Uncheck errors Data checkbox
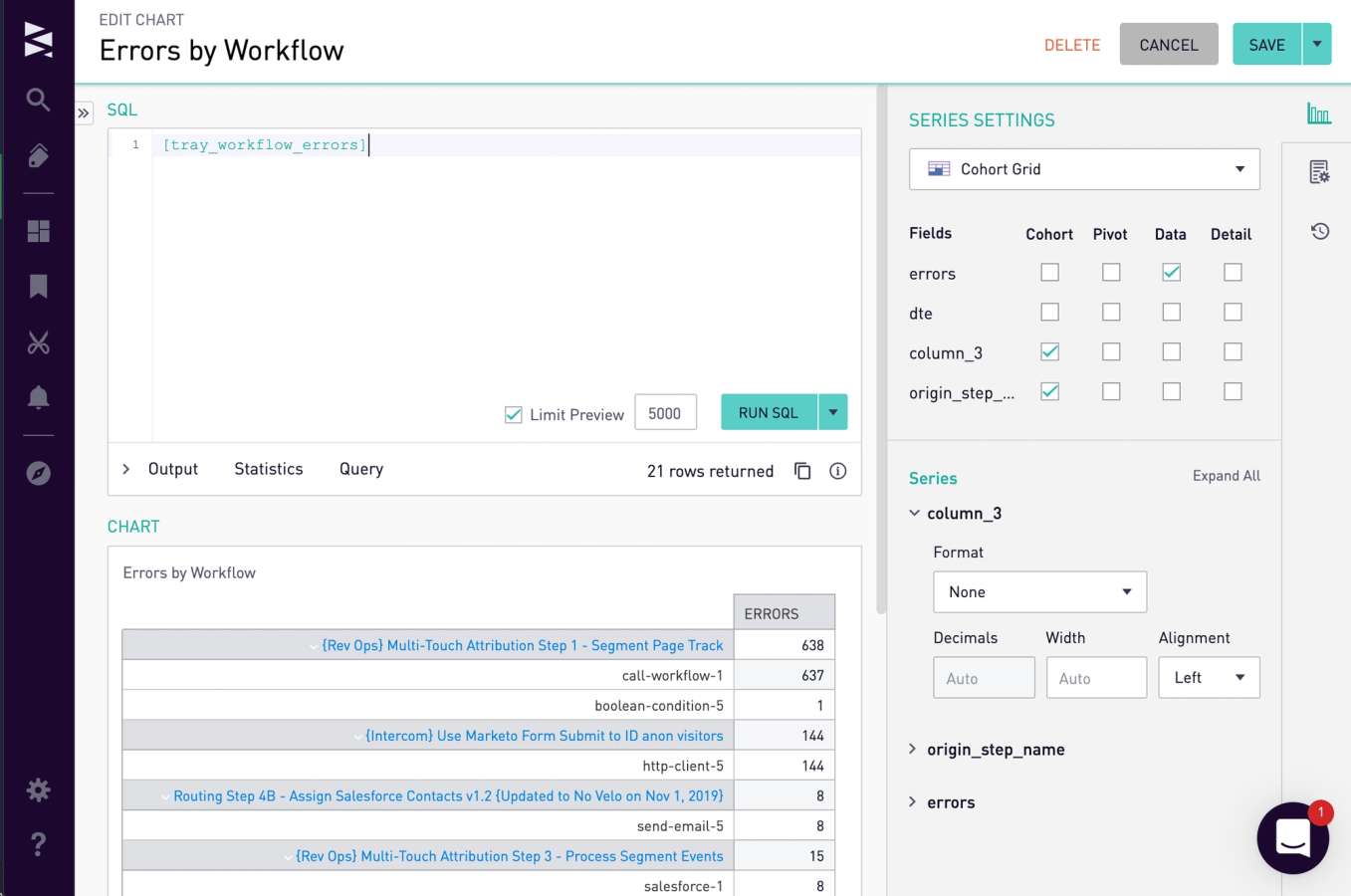 [x=1172, y=272]
